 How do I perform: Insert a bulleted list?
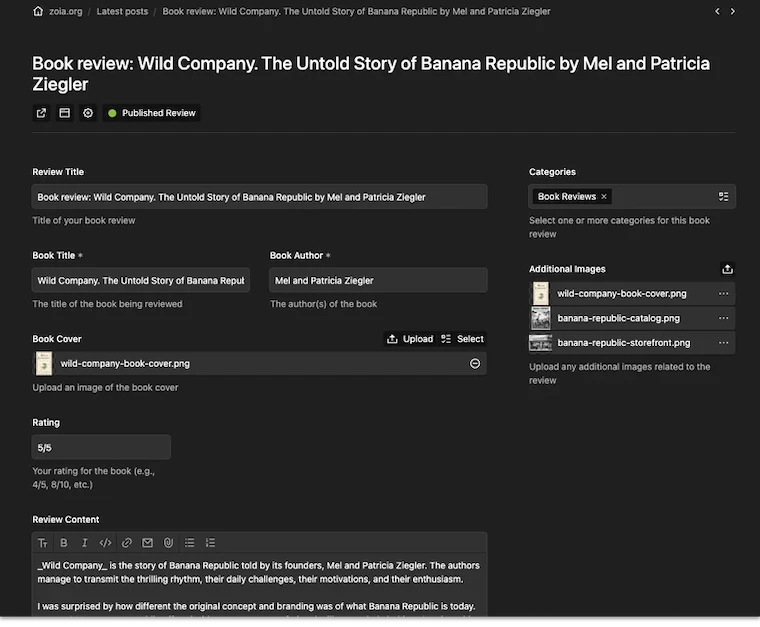(190, 543)
